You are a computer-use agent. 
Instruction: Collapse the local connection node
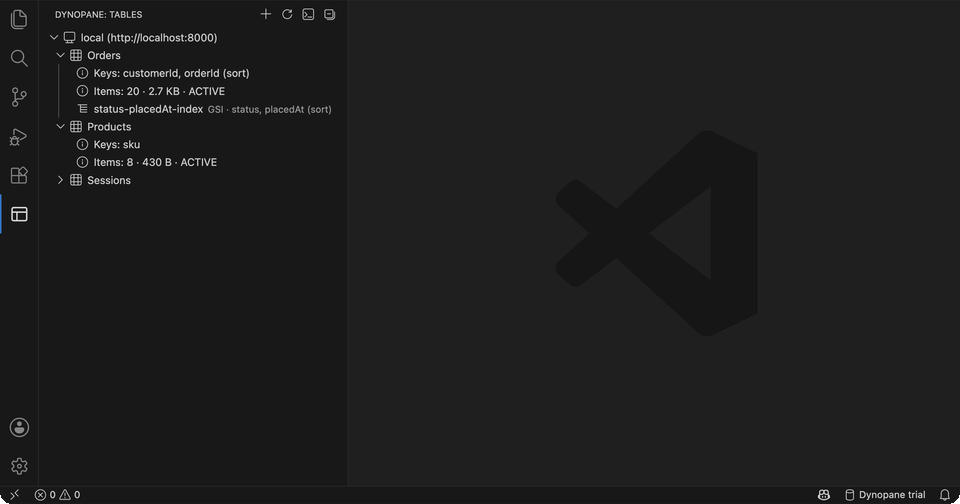pyautogui.click(x=54, y=37)
